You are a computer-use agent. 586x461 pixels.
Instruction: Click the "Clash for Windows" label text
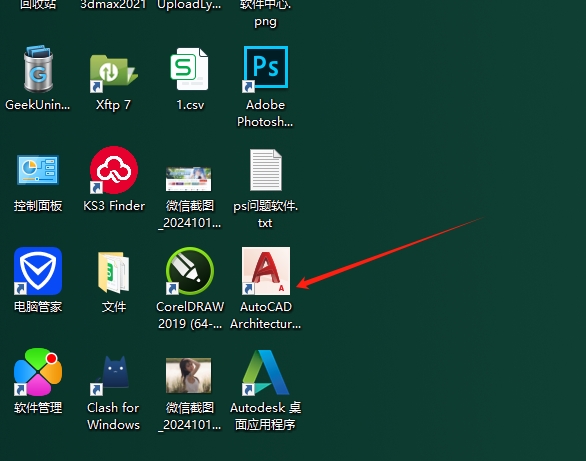click(x=113, y=416)
